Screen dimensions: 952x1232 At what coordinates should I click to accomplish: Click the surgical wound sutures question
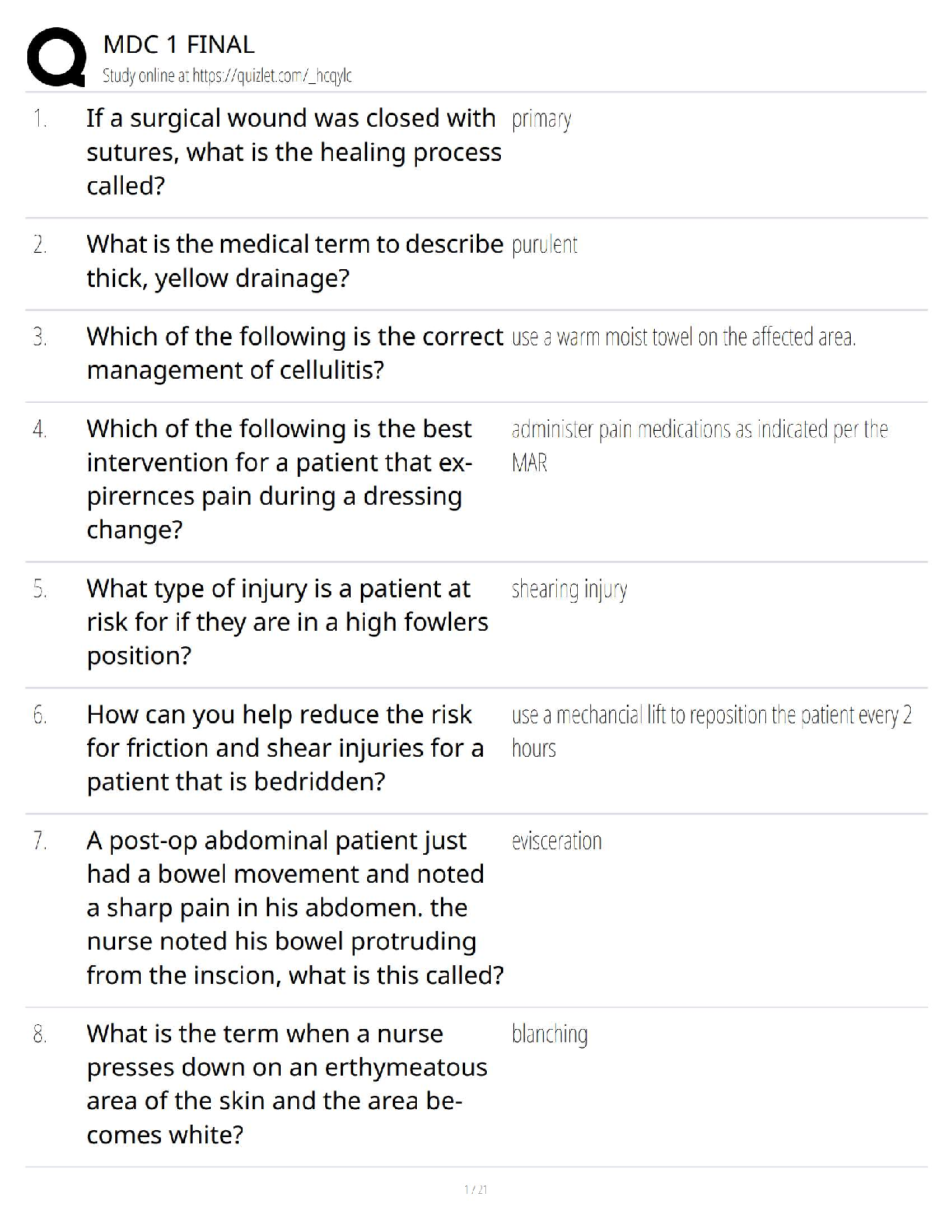point(293,152)
